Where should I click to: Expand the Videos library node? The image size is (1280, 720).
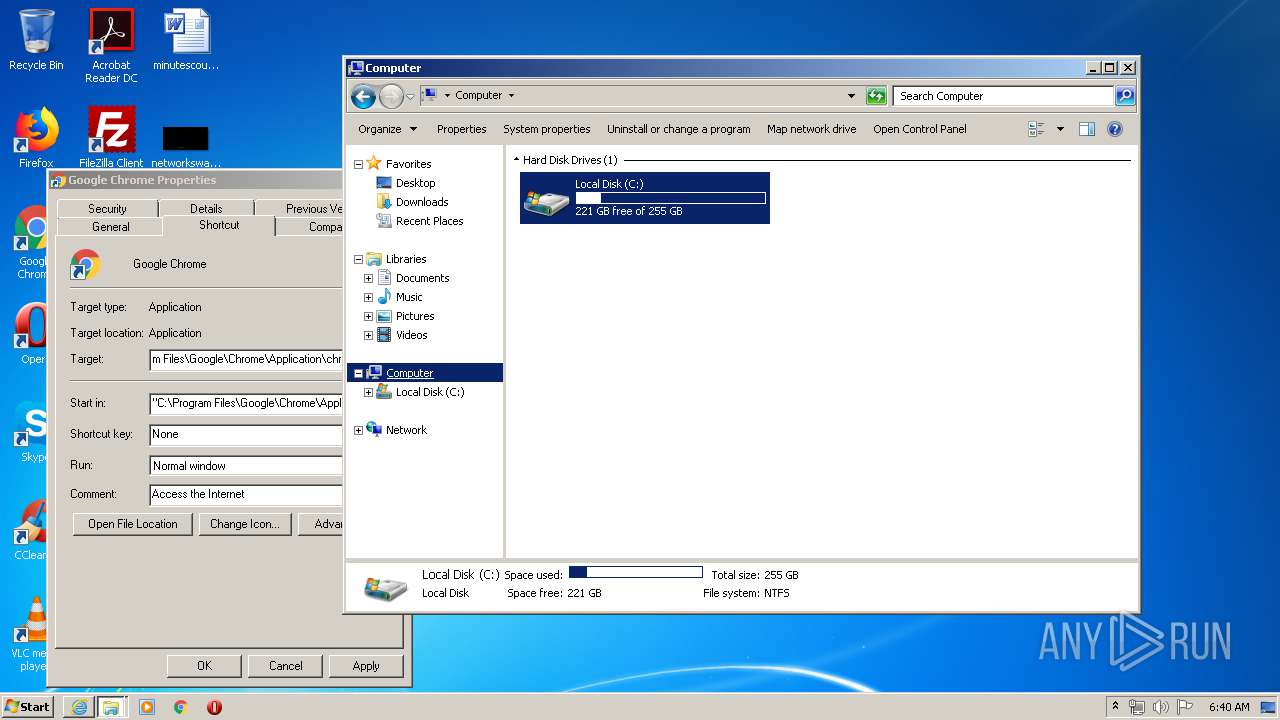(368, 335)
